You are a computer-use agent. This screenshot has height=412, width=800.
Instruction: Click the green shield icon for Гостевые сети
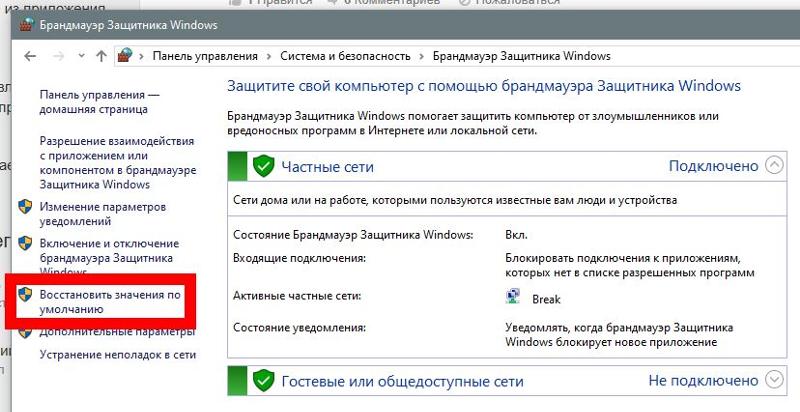click(263, 380)
